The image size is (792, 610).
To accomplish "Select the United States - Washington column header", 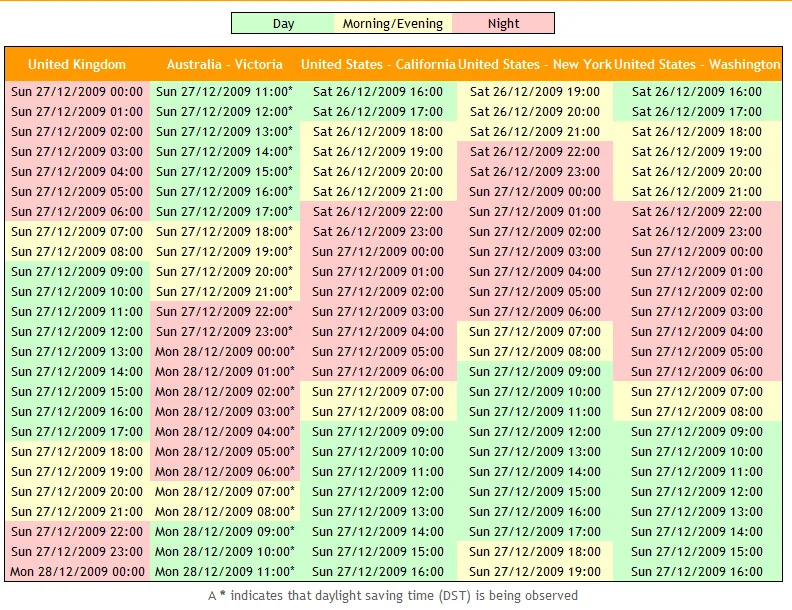I will click(697, 64).
